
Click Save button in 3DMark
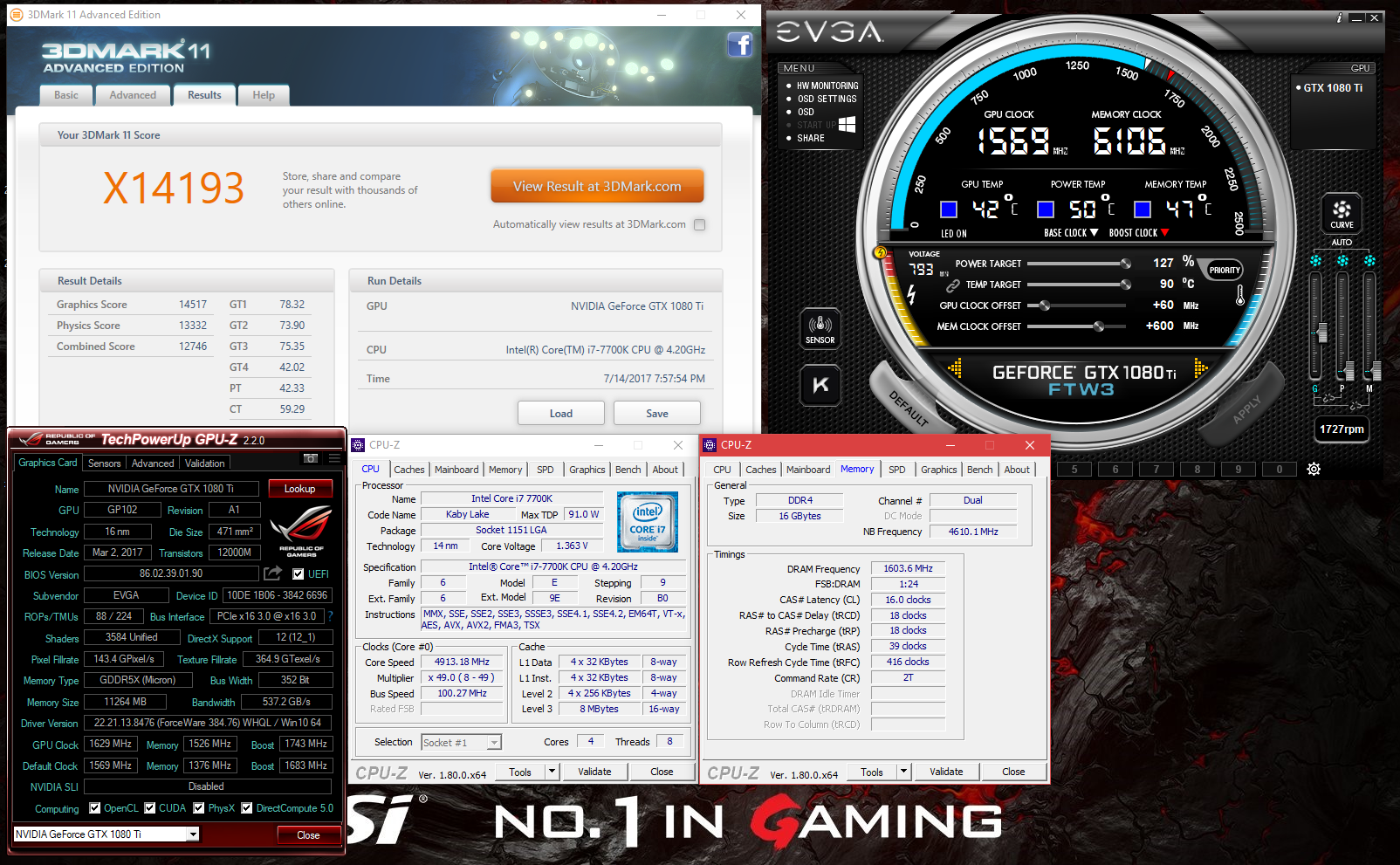tap(657, 414)
